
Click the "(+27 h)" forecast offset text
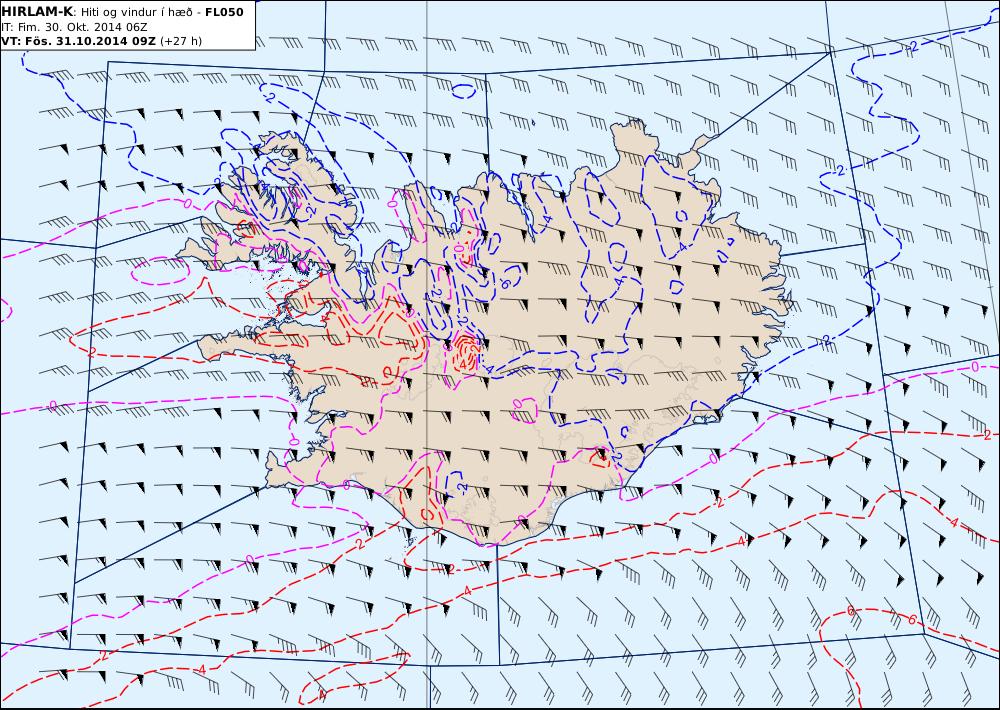(180, 41)
